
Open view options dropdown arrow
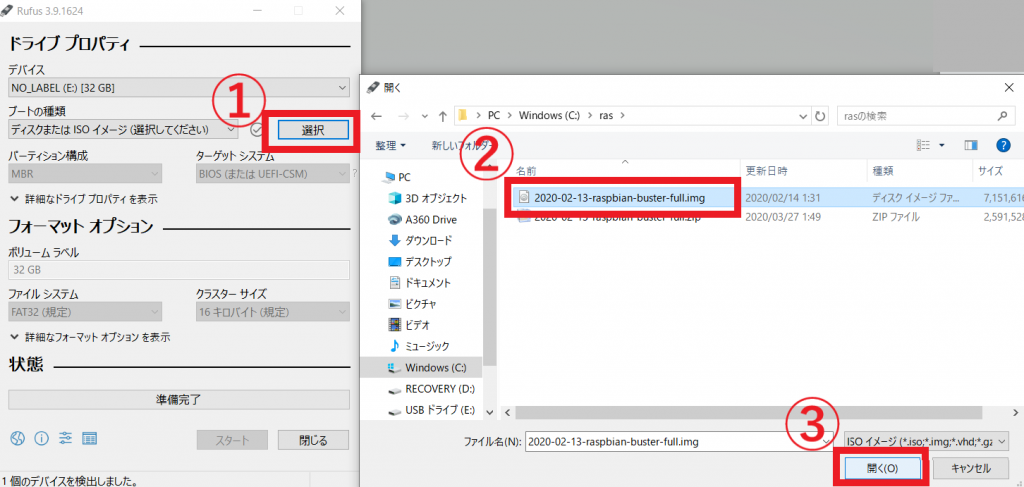coord(942,145)
